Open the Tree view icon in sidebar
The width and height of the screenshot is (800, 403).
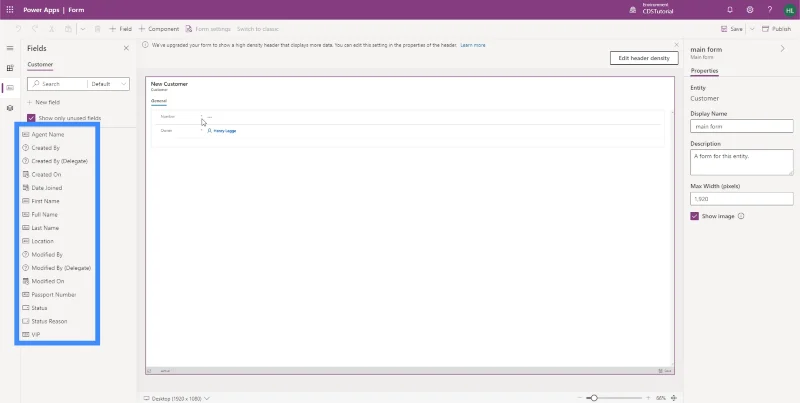[x=10, y=108]
